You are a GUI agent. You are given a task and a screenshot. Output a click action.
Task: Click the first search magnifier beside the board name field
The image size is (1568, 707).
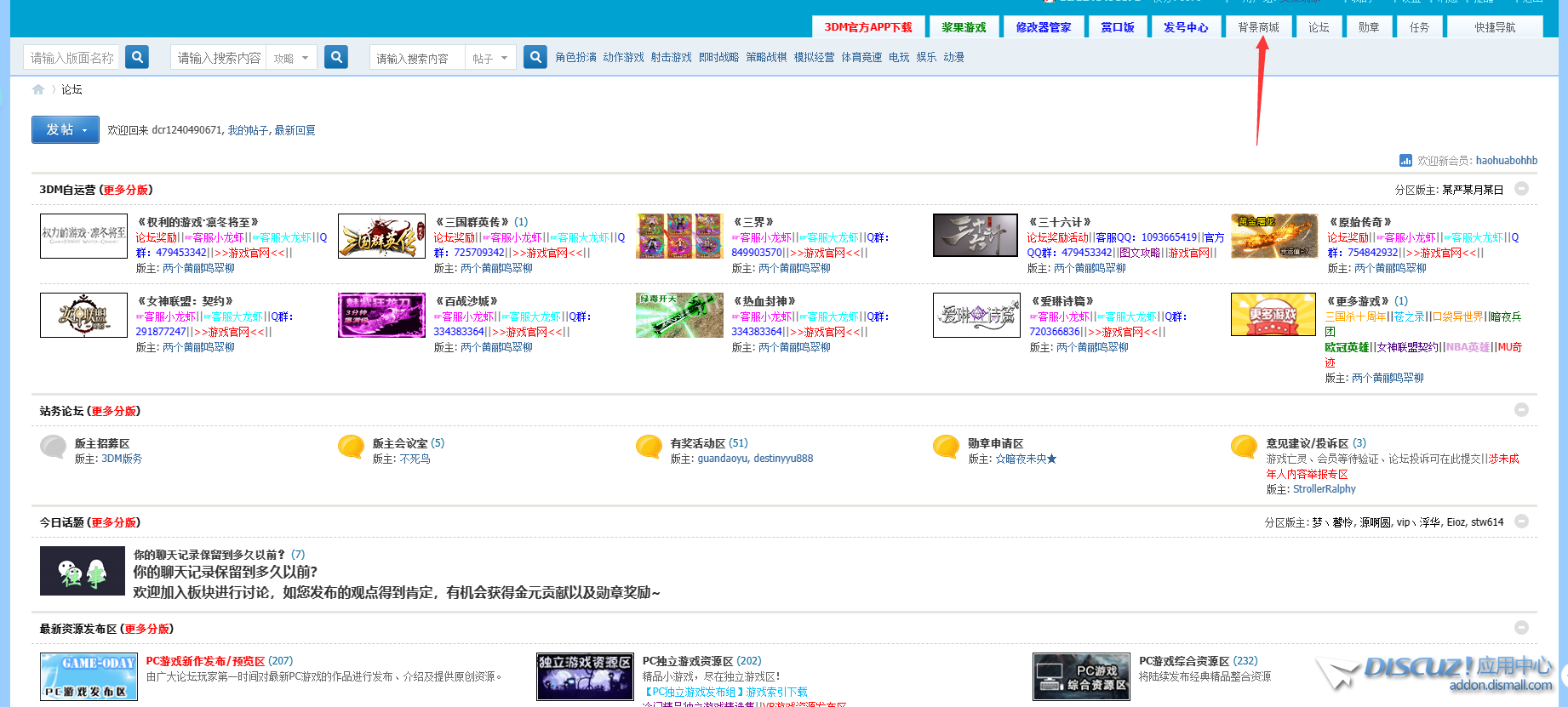137,57
